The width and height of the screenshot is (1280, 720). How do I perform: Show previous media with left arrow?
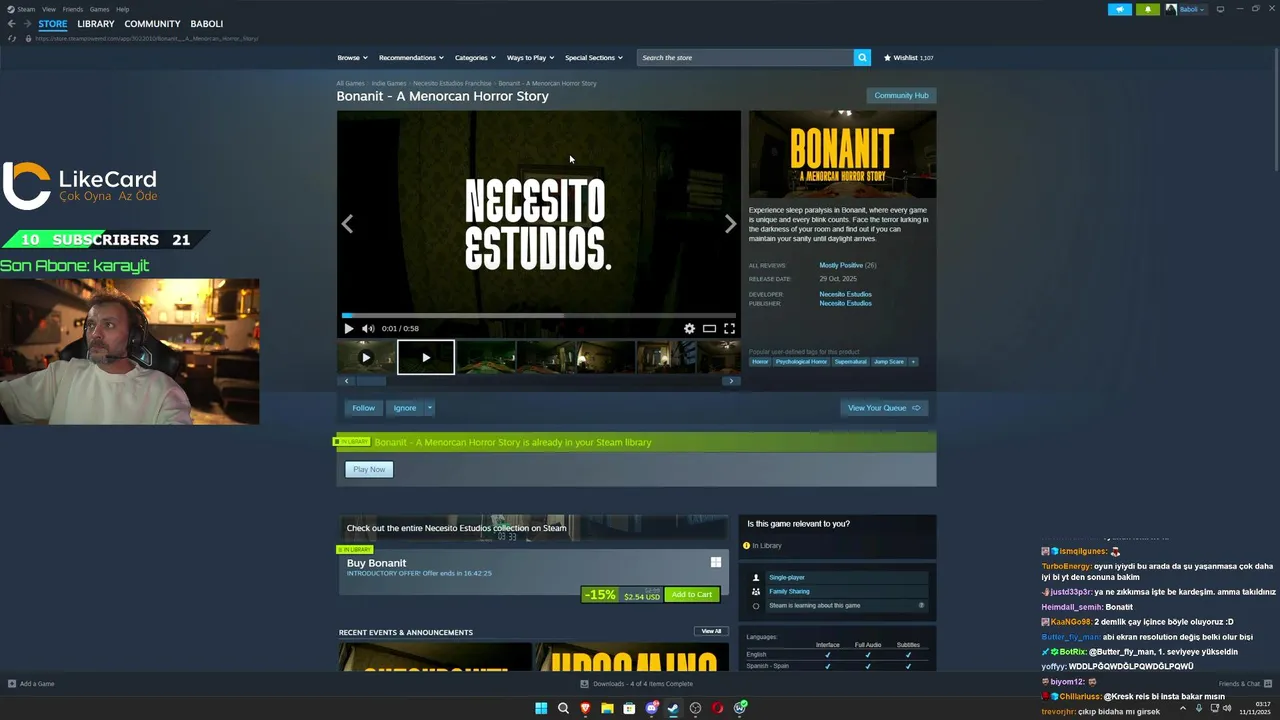(x=347, y=224)
